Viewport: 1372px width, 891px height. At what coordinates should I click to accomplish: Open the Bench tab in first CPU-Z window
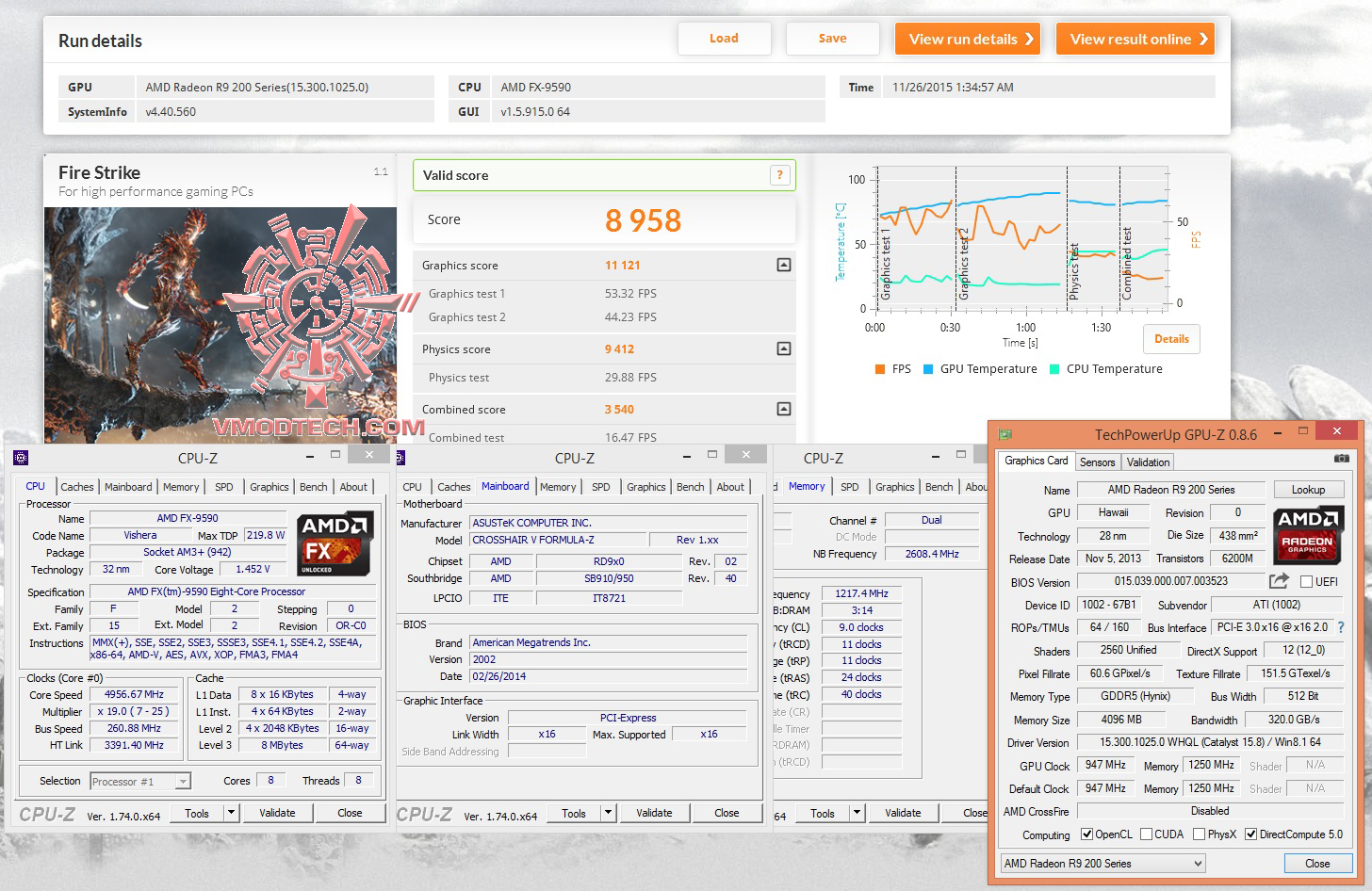tap(313, 487)
